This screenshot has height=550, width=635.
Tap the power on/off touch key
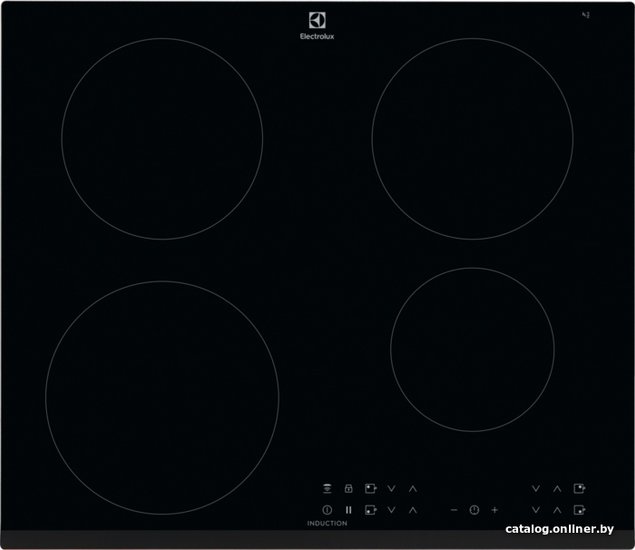(x=327, y=510)
